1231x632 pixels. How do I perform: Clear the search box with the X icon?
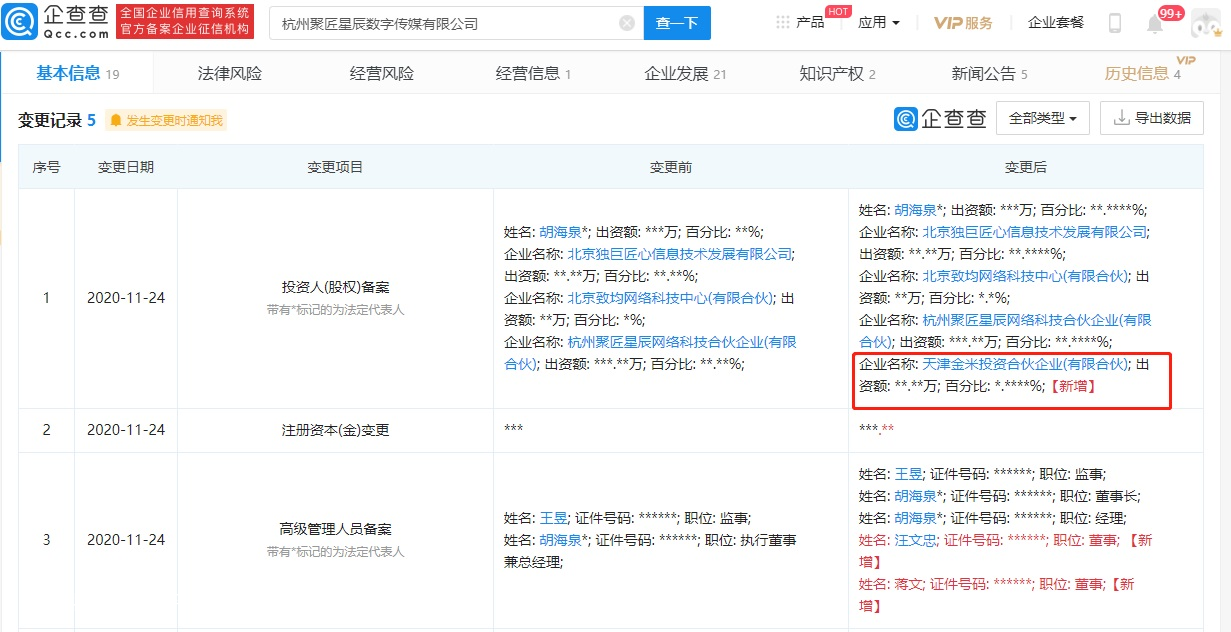(x=627, y=23)
